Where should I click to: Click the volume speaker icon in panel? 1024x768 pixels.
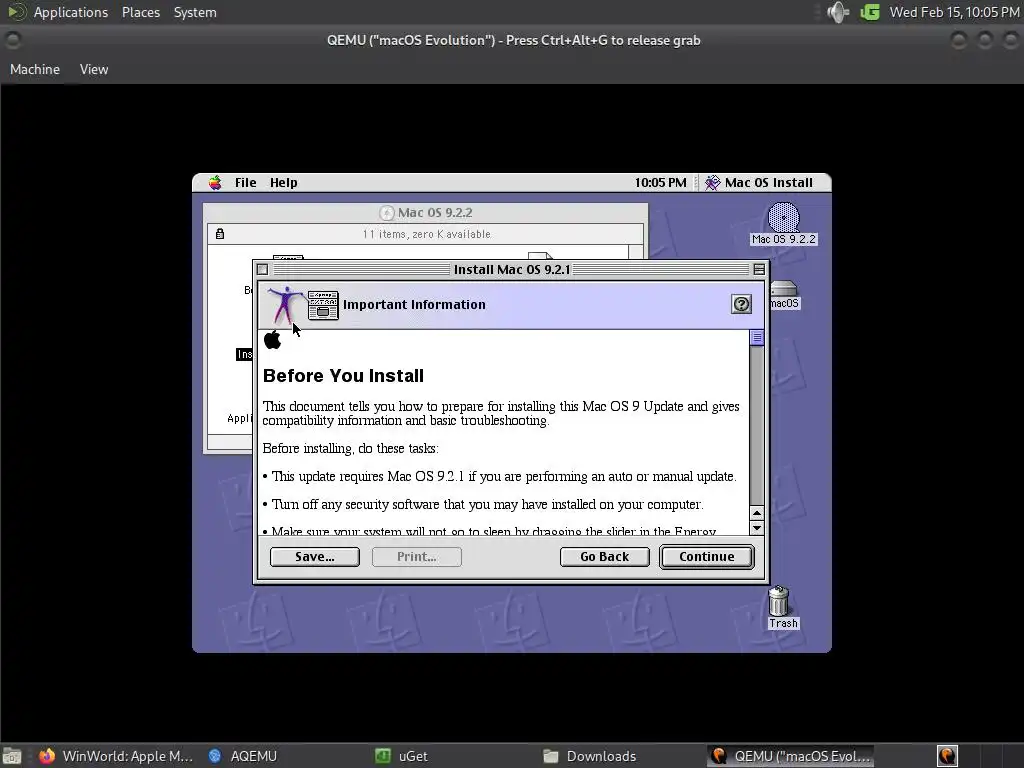[837, 12]
